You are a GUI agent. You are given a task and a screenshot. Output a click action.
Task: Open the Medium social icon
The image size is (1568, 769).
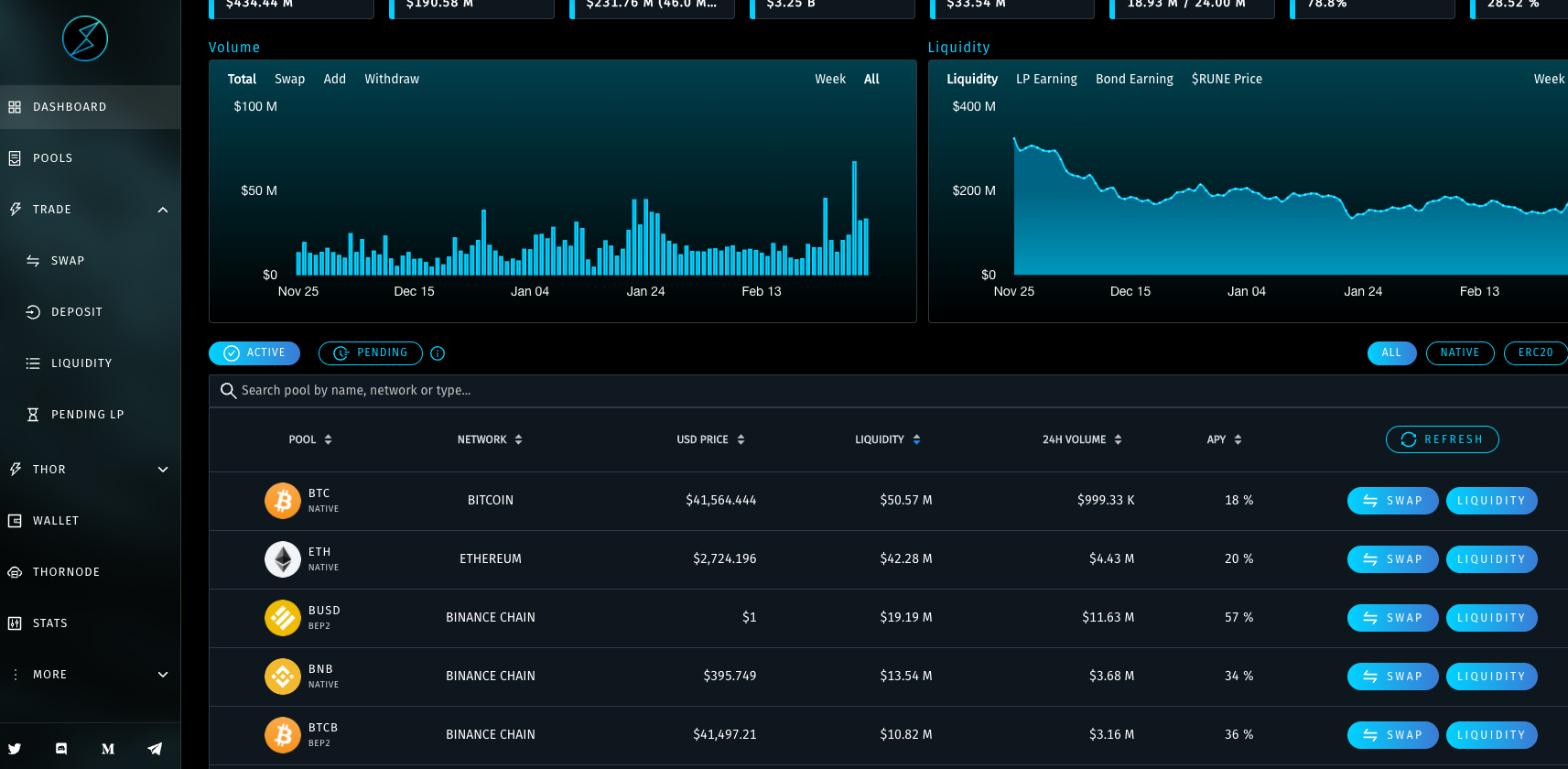point(108,749)
